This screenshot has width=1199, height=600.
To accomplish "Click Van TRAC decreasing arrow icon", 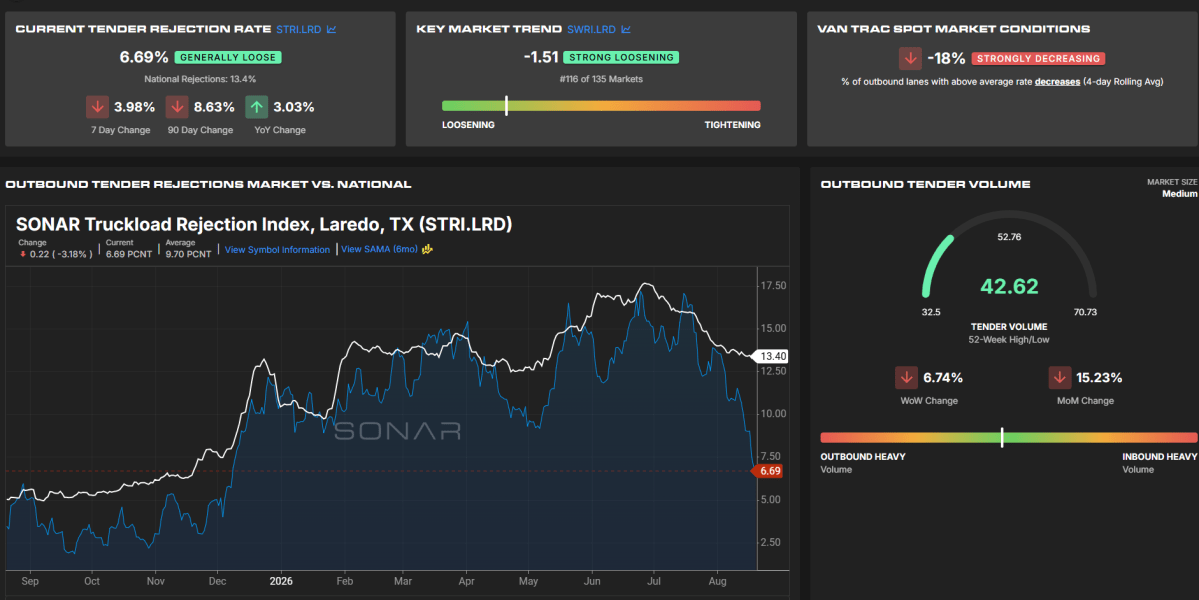I will [910, 58].
